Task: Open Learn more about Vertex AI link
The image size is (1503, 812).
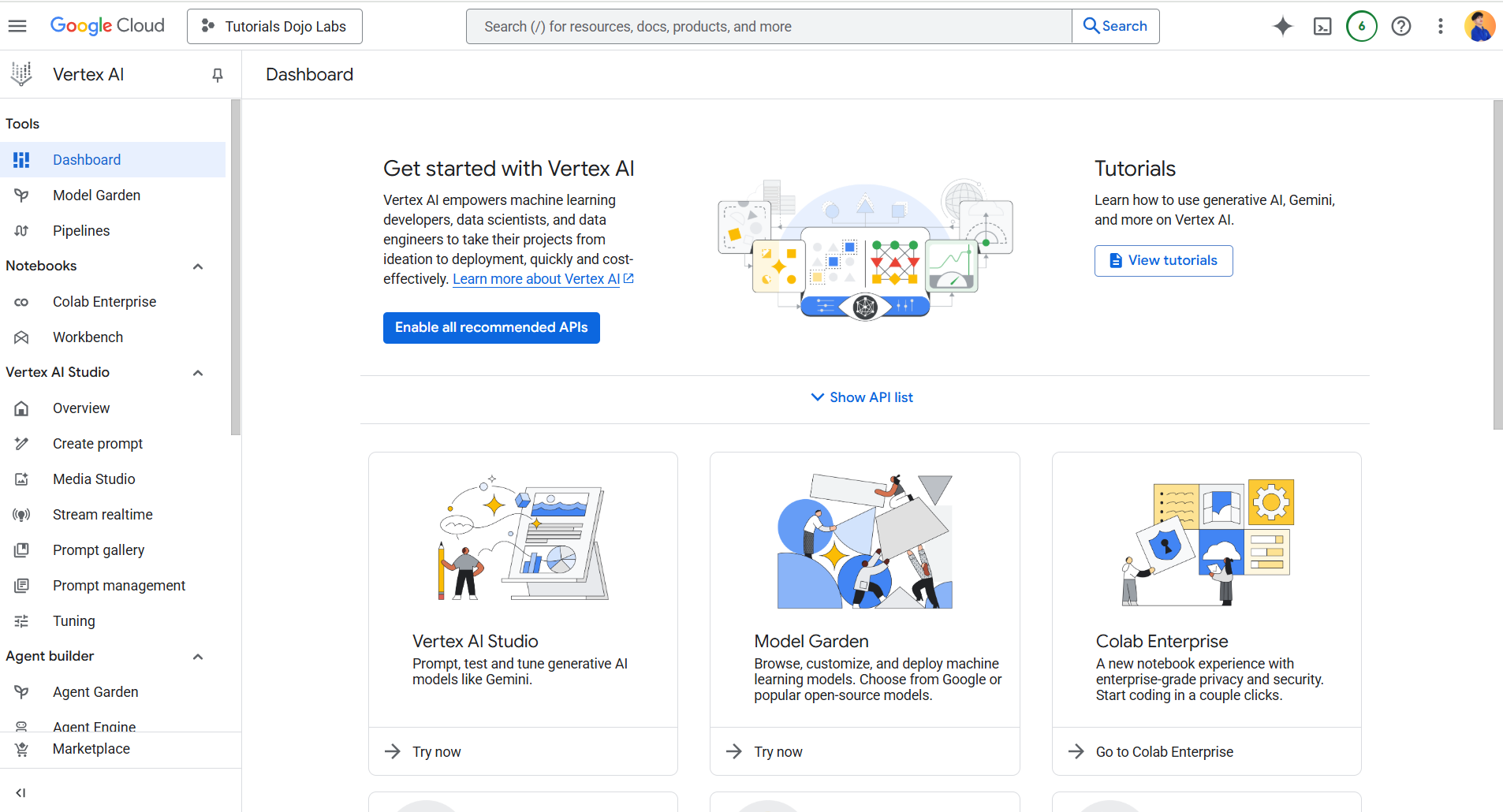Action: point(536,279)
